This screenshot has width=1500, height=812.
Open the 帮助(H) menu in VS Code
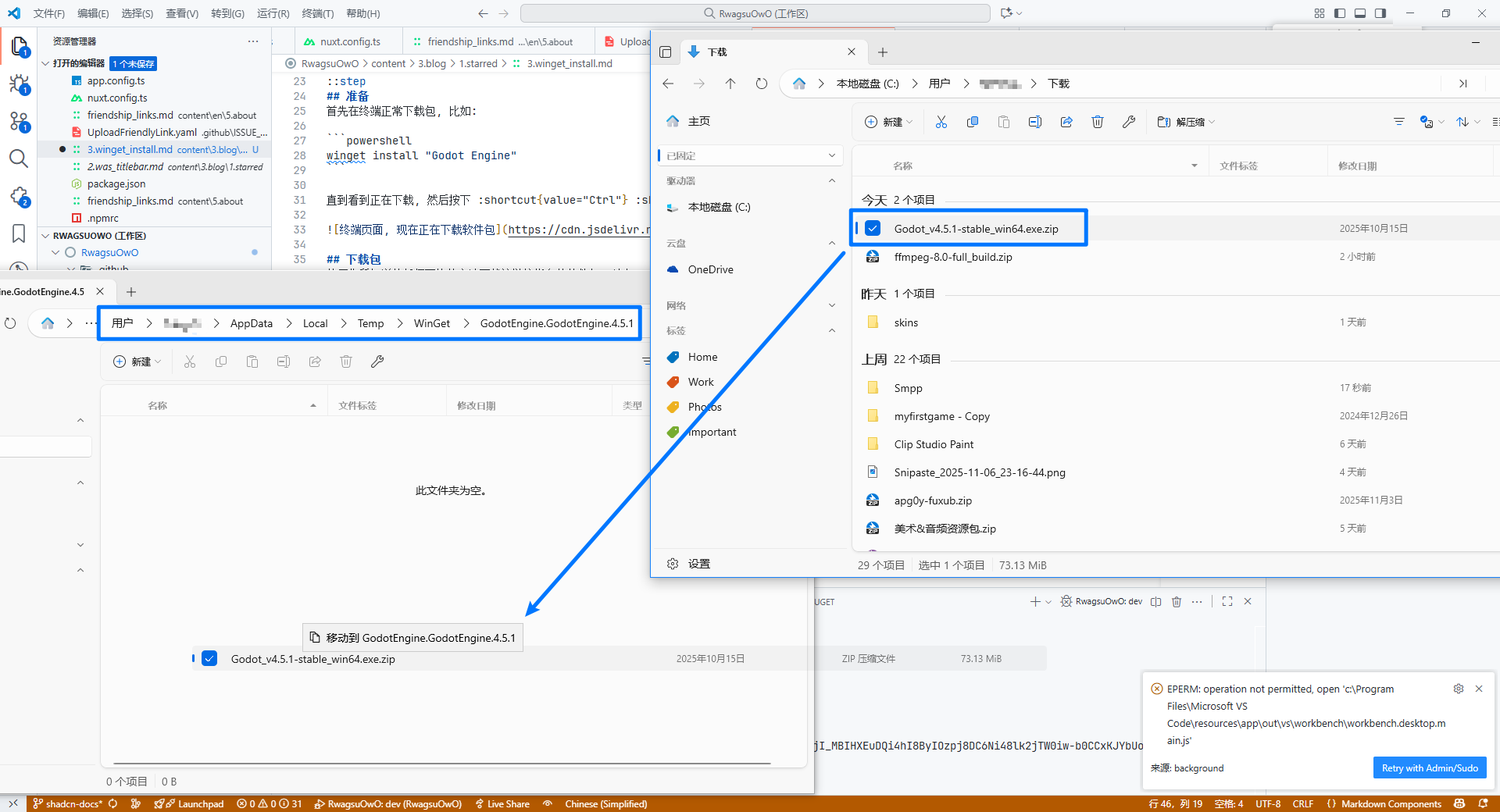[x=363, y=13]
